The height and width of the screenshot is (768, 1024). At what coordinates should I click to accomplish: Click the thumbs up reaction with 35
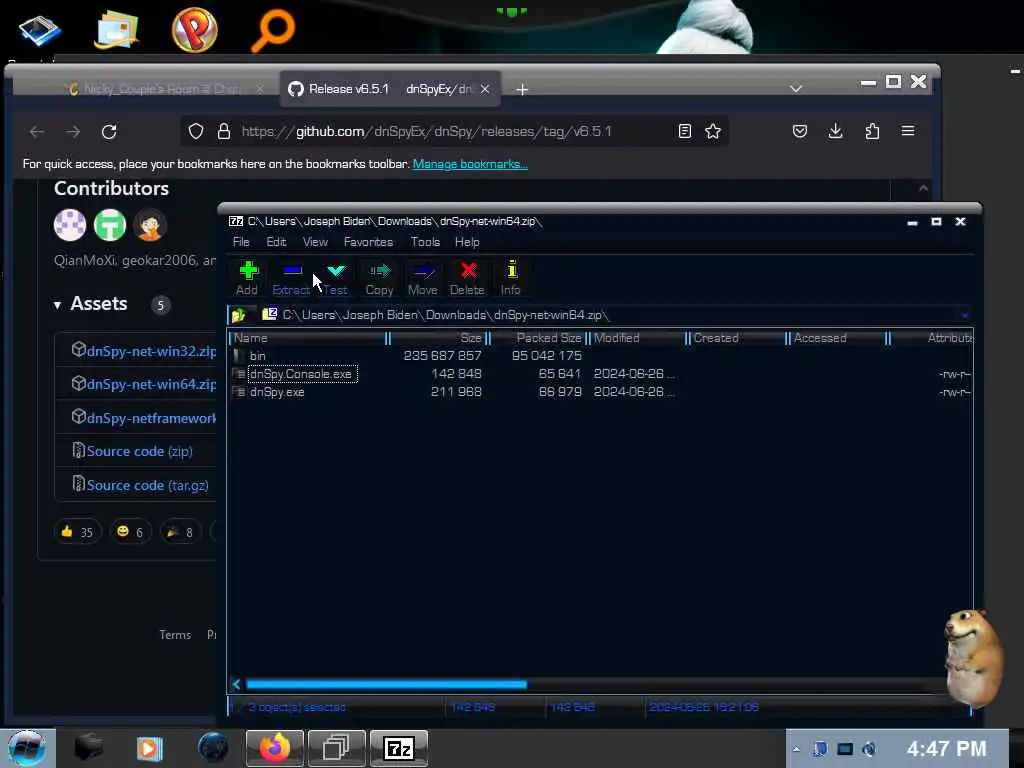click(x=78, y=532)
